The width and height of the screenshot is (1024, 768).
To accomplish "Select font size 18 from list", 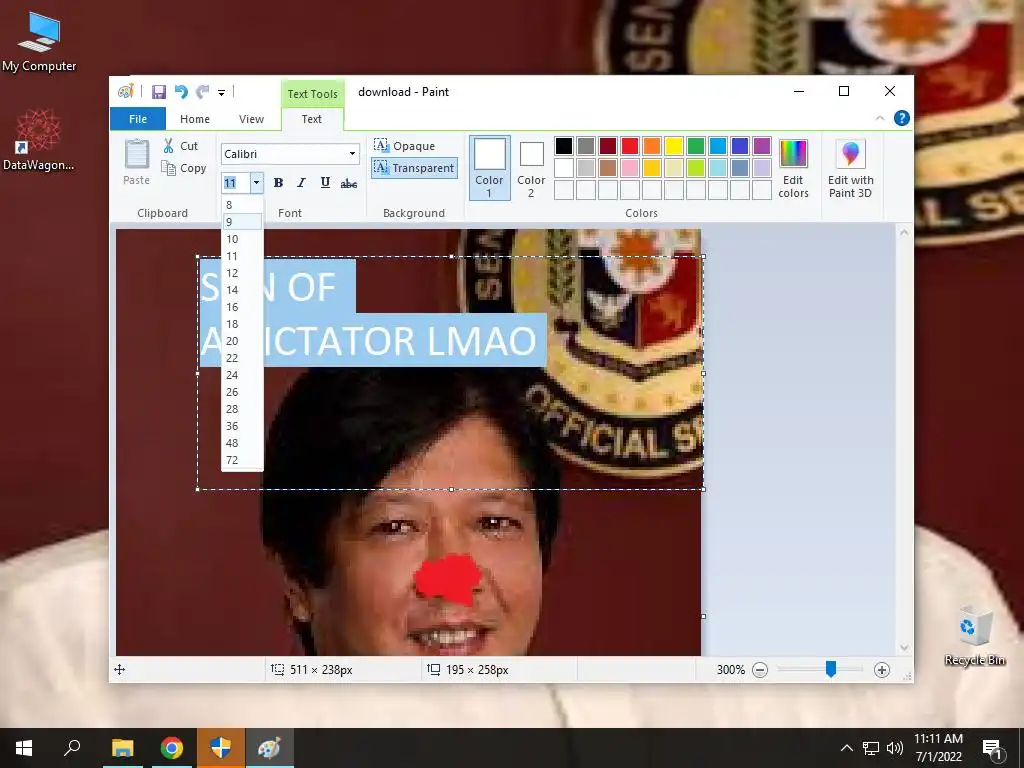I will (x=242, y=324).
